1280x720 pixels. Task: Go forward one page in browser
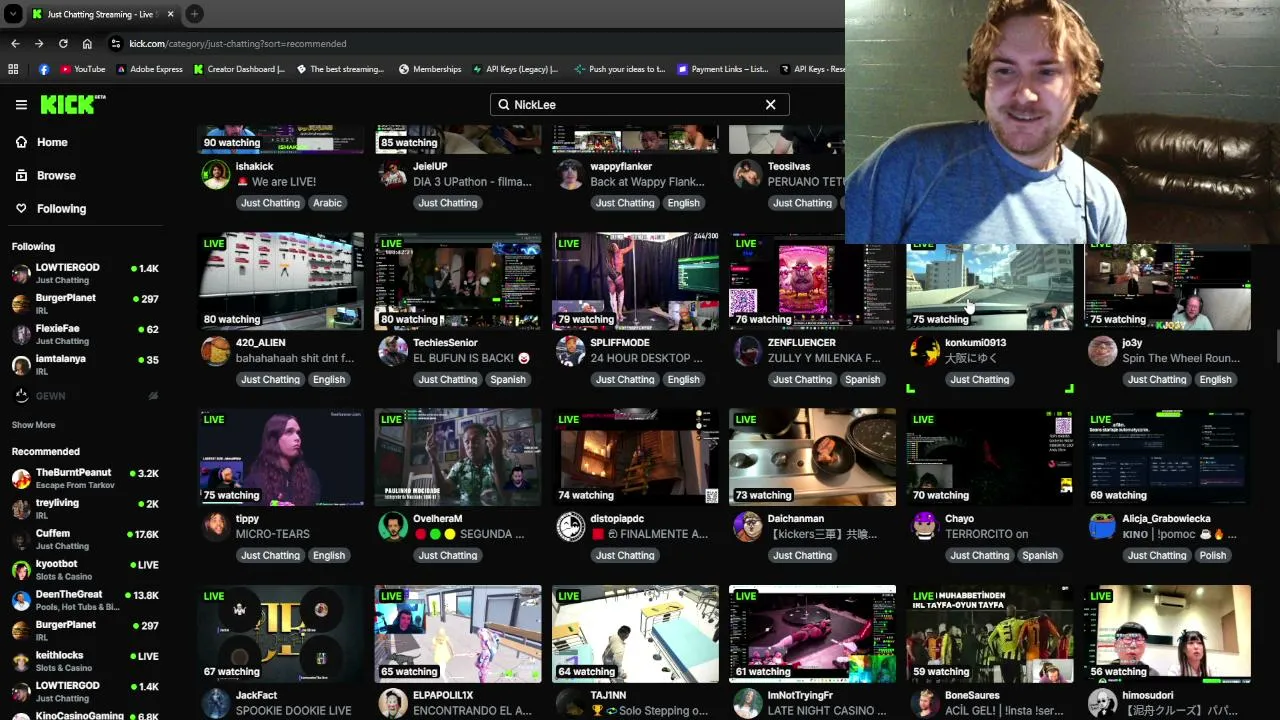click(39, 43)
